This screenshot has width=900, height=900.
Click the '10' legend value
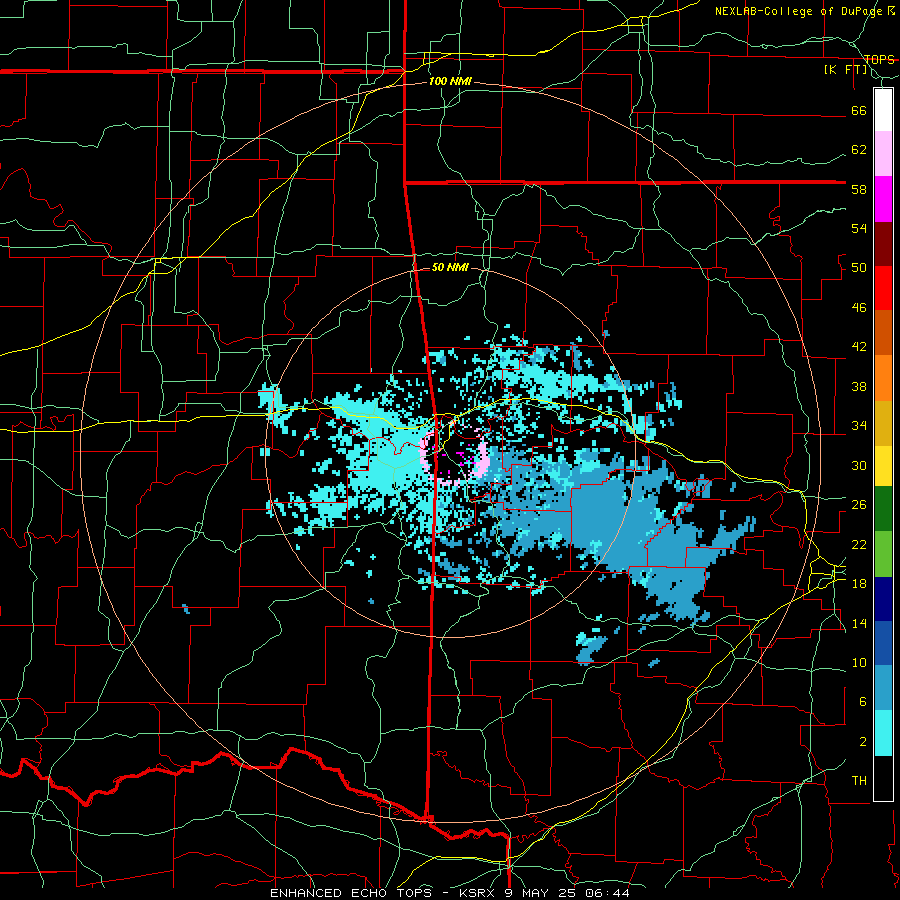pyautogui.click(x=859, y=662)
